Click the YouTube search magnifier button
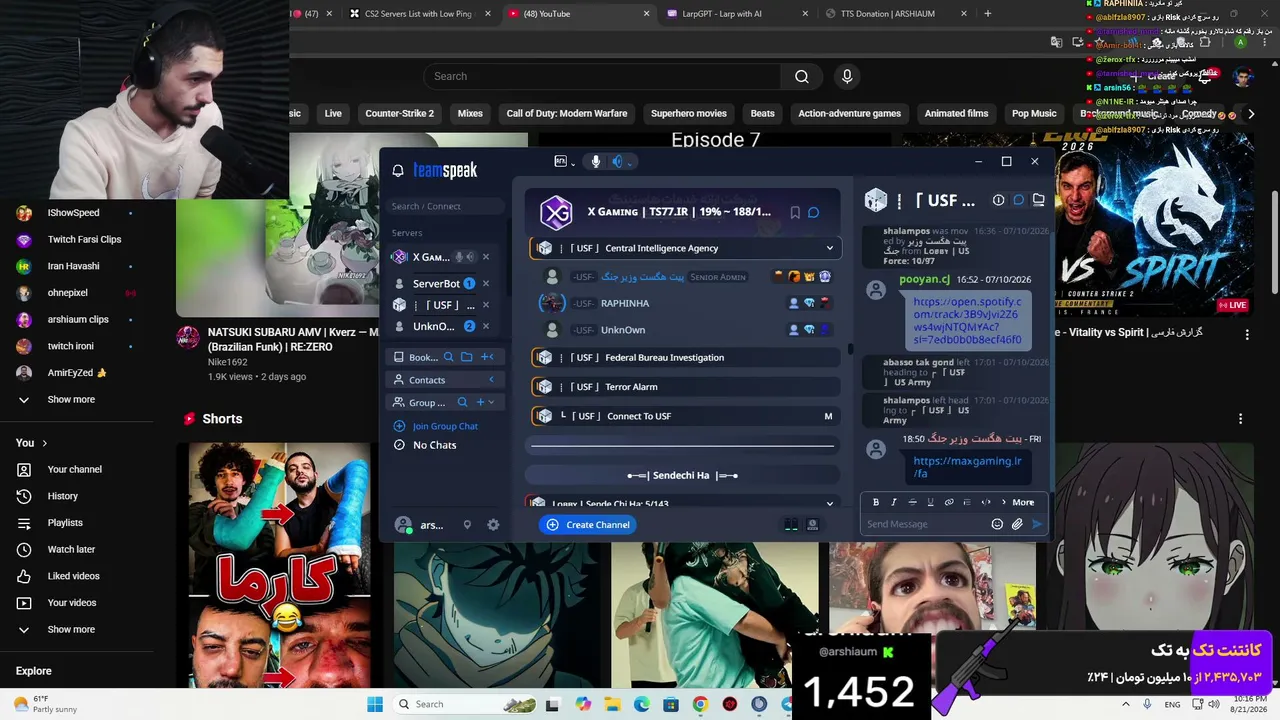The height and width of the screenshot is (720, 1280). [x=802, y=77]
